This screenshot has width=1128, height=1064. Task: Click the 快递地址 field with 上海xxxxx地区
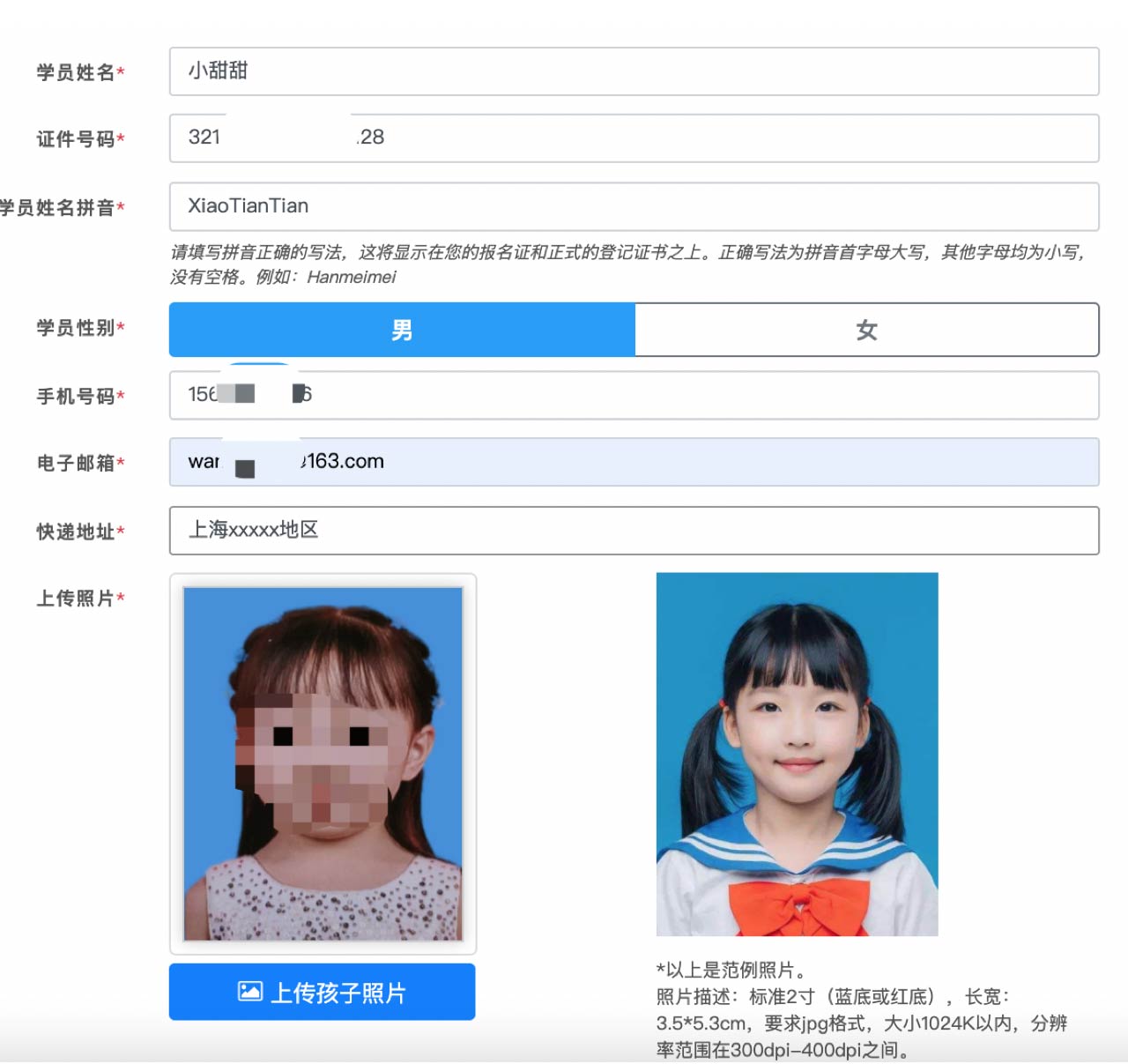[634, 531]
